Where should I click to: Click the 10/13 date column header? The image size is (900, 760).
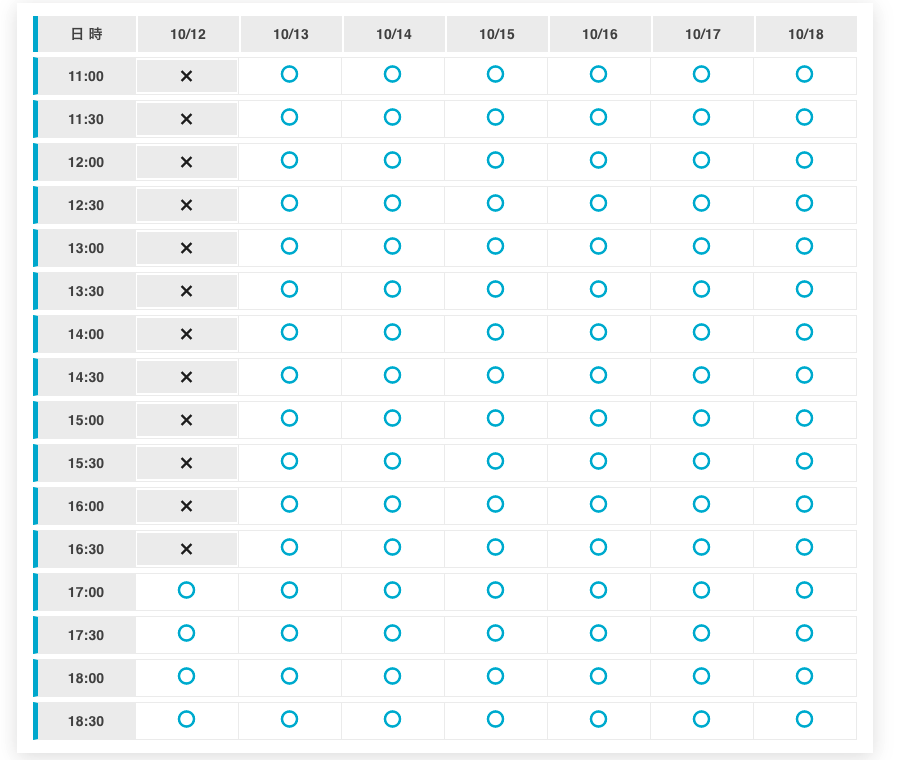291,34
